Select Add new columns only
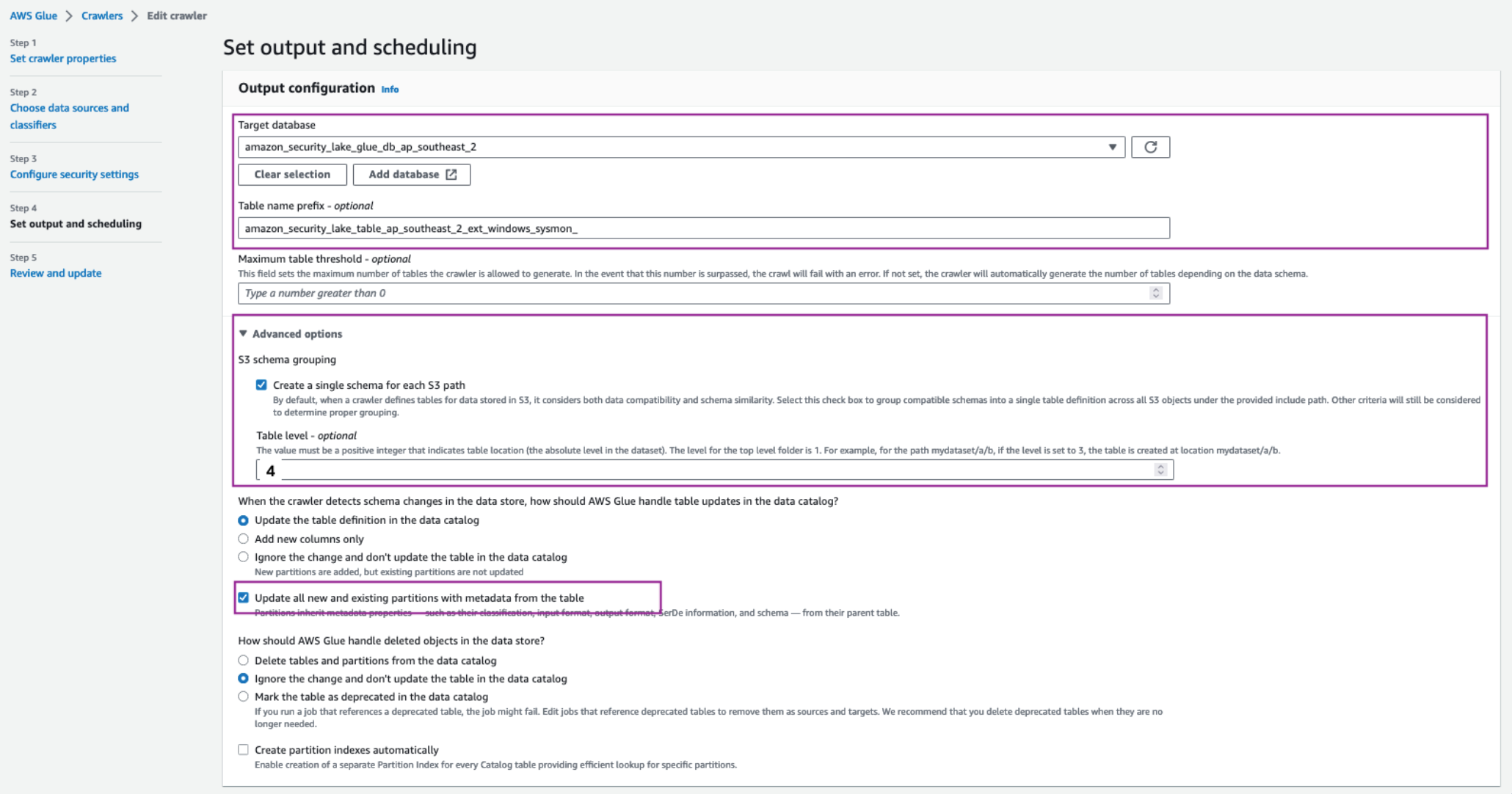 click(x=243, y=538)
